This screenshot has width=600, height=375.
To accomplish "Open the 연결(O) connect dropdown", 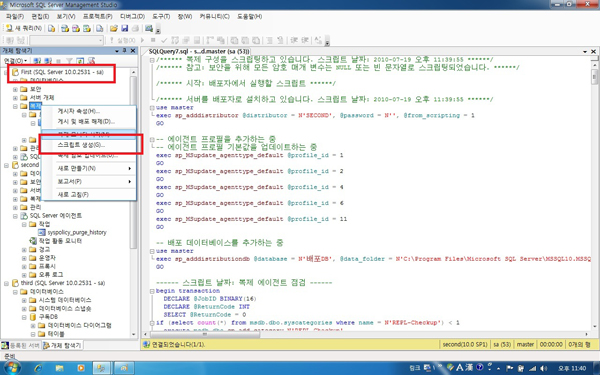I will (15, 60).
